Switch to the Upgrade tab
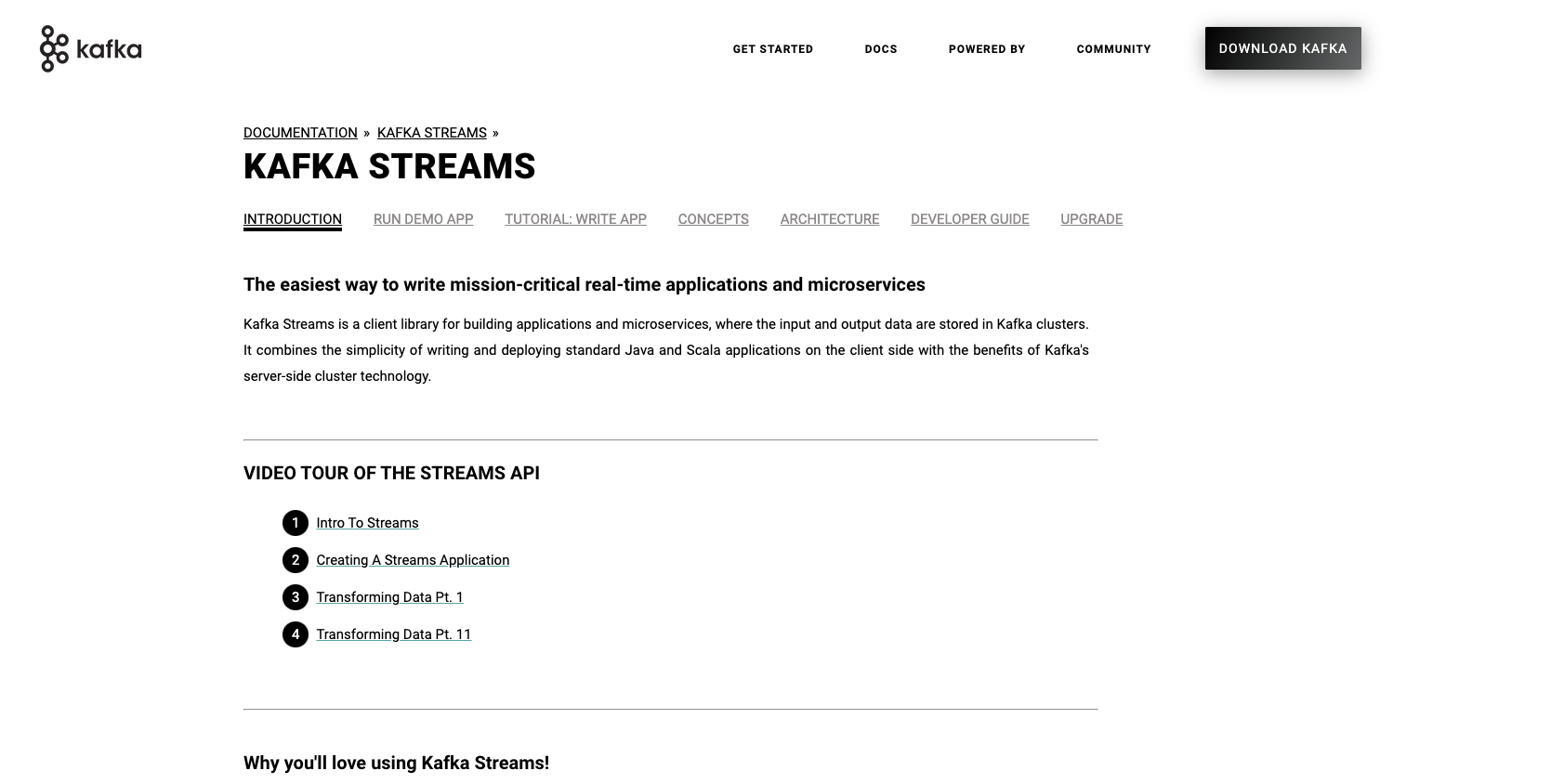The image size is (1564, 784). [x=1091, y=219]
